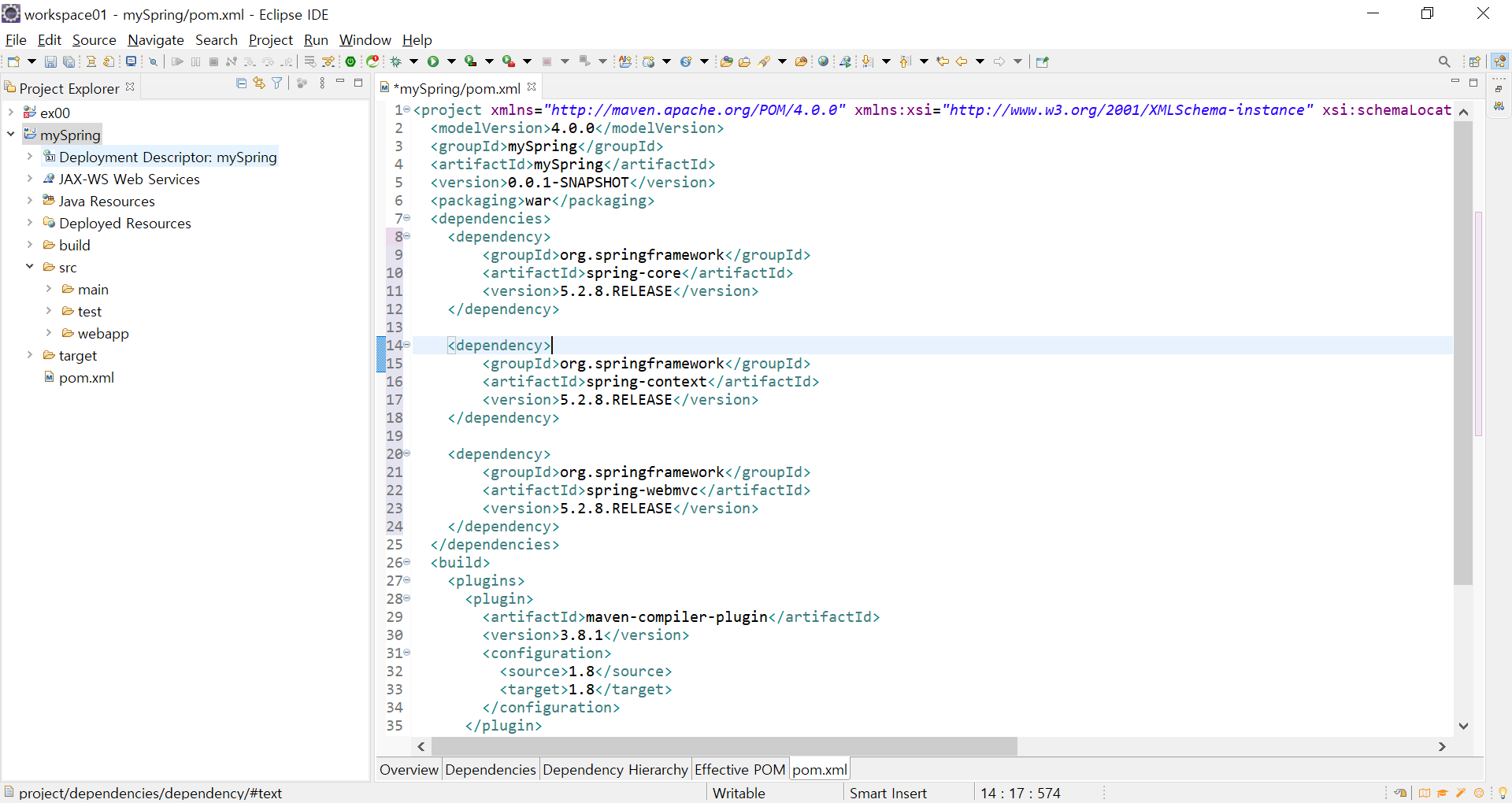1512x803 pixels.
Task: Click the Open Type folder icon
Action: point(727,61)
